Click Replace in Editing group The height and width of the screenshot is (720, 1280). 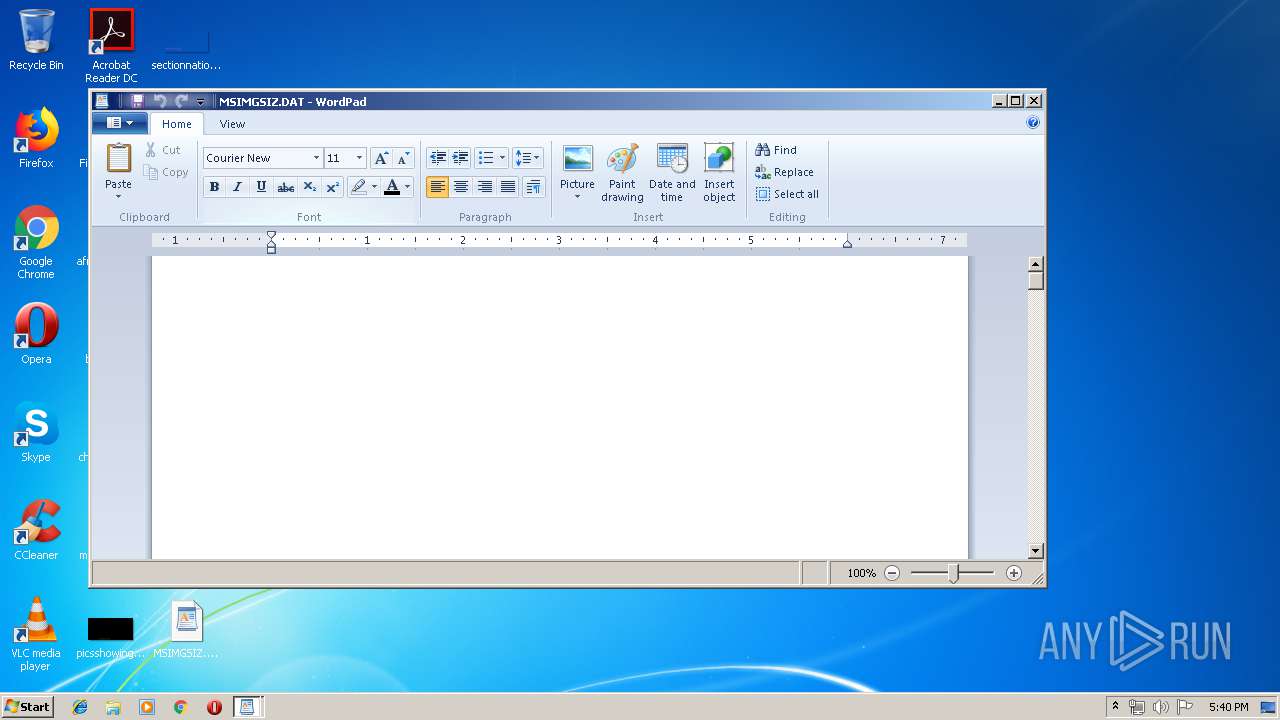click(x=785, y=172)
